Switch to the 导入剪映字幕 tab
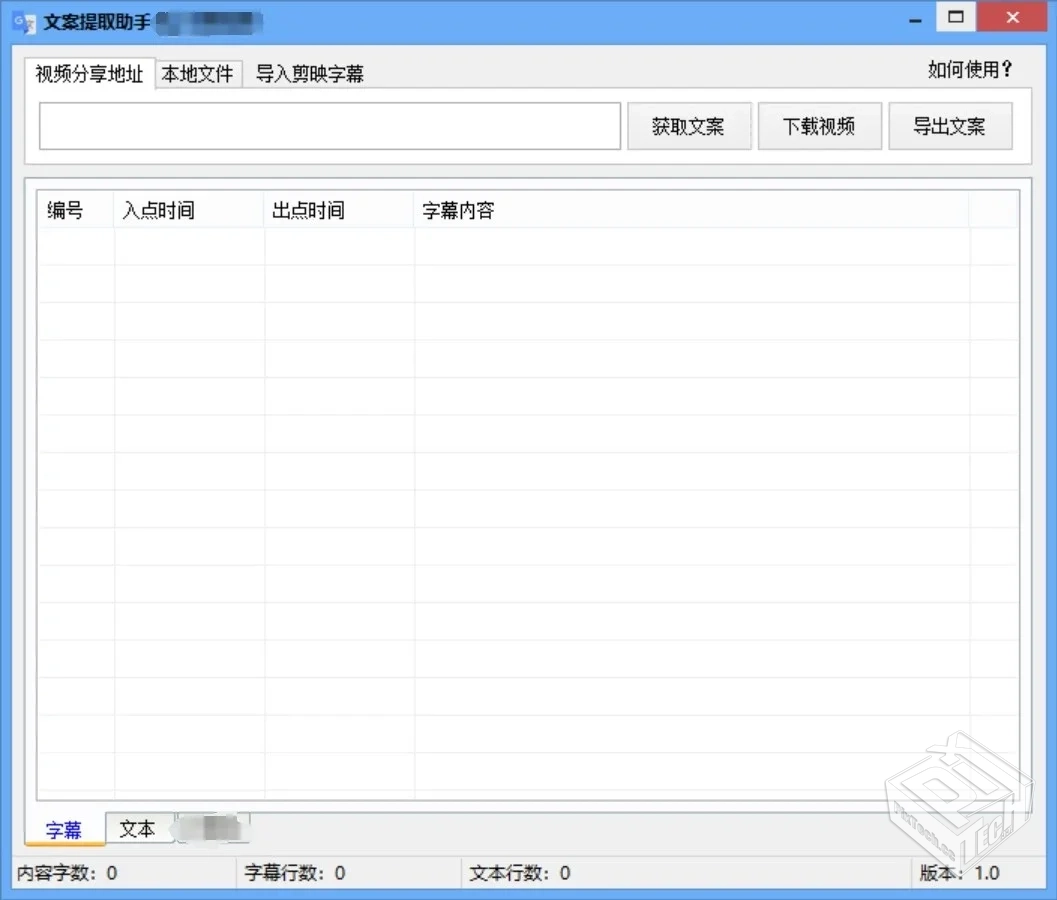Viewport: 1057px width, 900px height. point(310,74)
